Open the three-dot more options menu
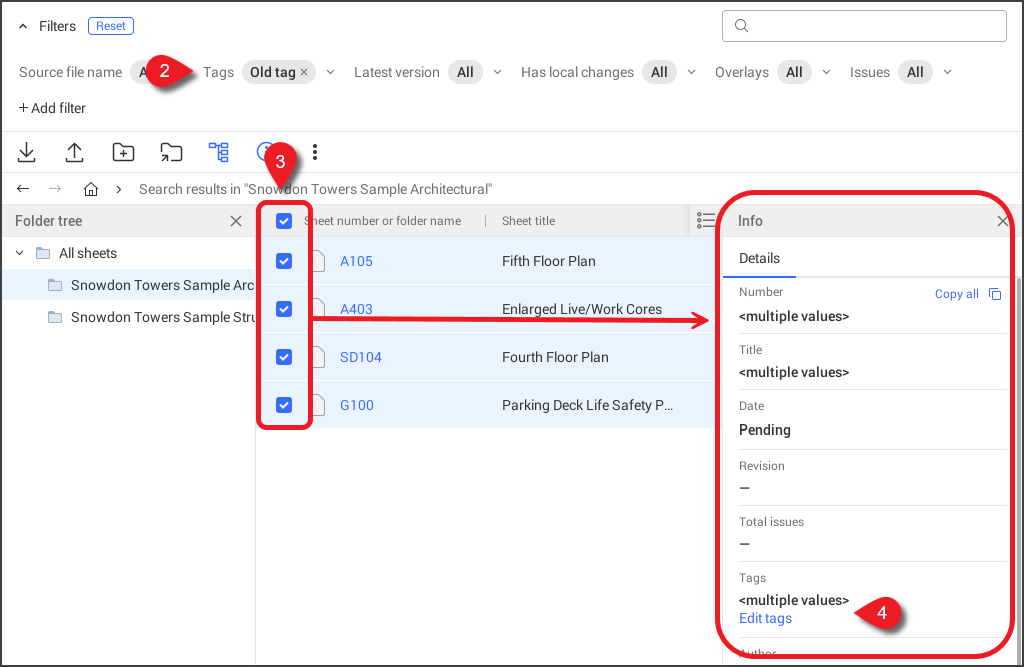The image size is (1024, 667). (x=315, y=152)
